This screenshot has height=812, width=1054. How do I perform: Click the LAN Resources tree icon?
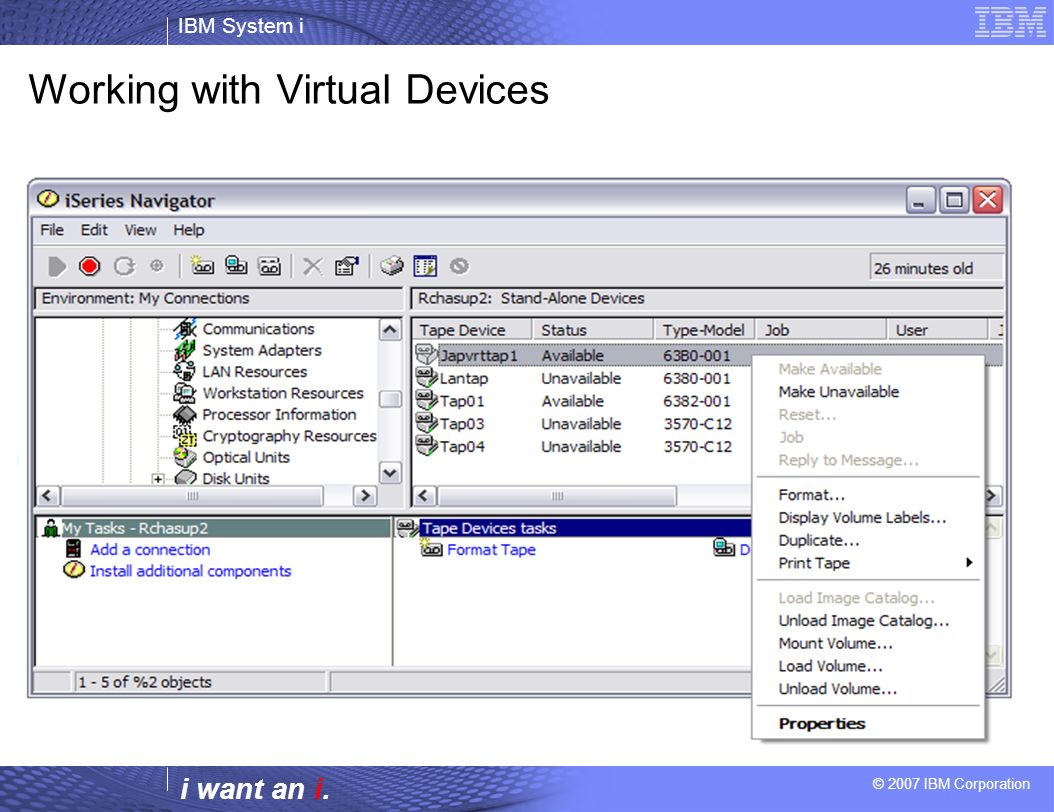[x=185, y=372]
